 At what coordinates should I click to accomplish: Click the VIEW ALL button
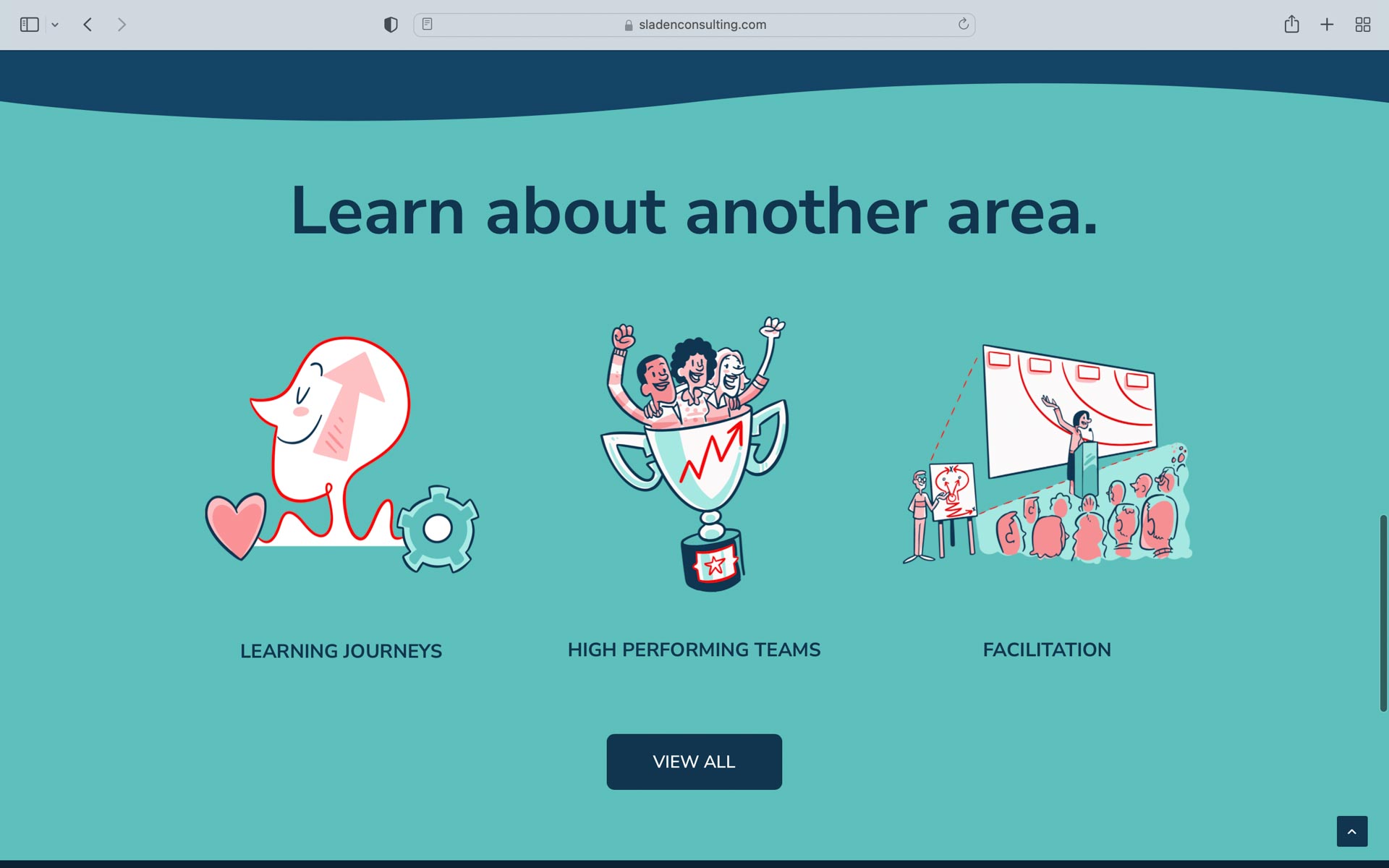pos(694,762)
